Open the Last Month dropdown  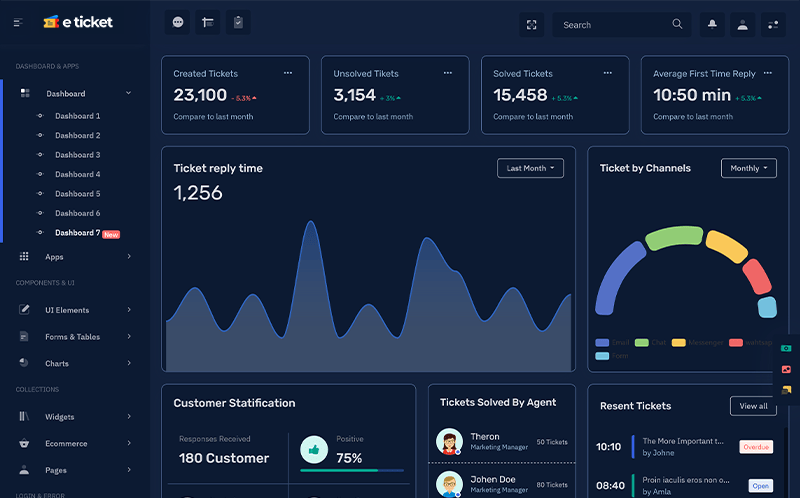point(530,168)
